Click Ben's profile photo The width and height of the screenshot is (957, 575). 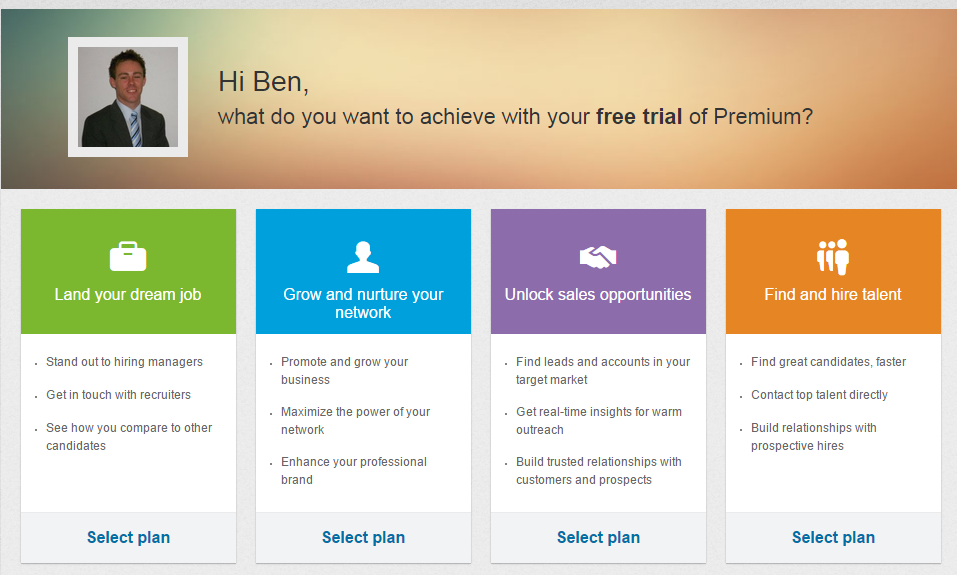[x=128, y=97]
